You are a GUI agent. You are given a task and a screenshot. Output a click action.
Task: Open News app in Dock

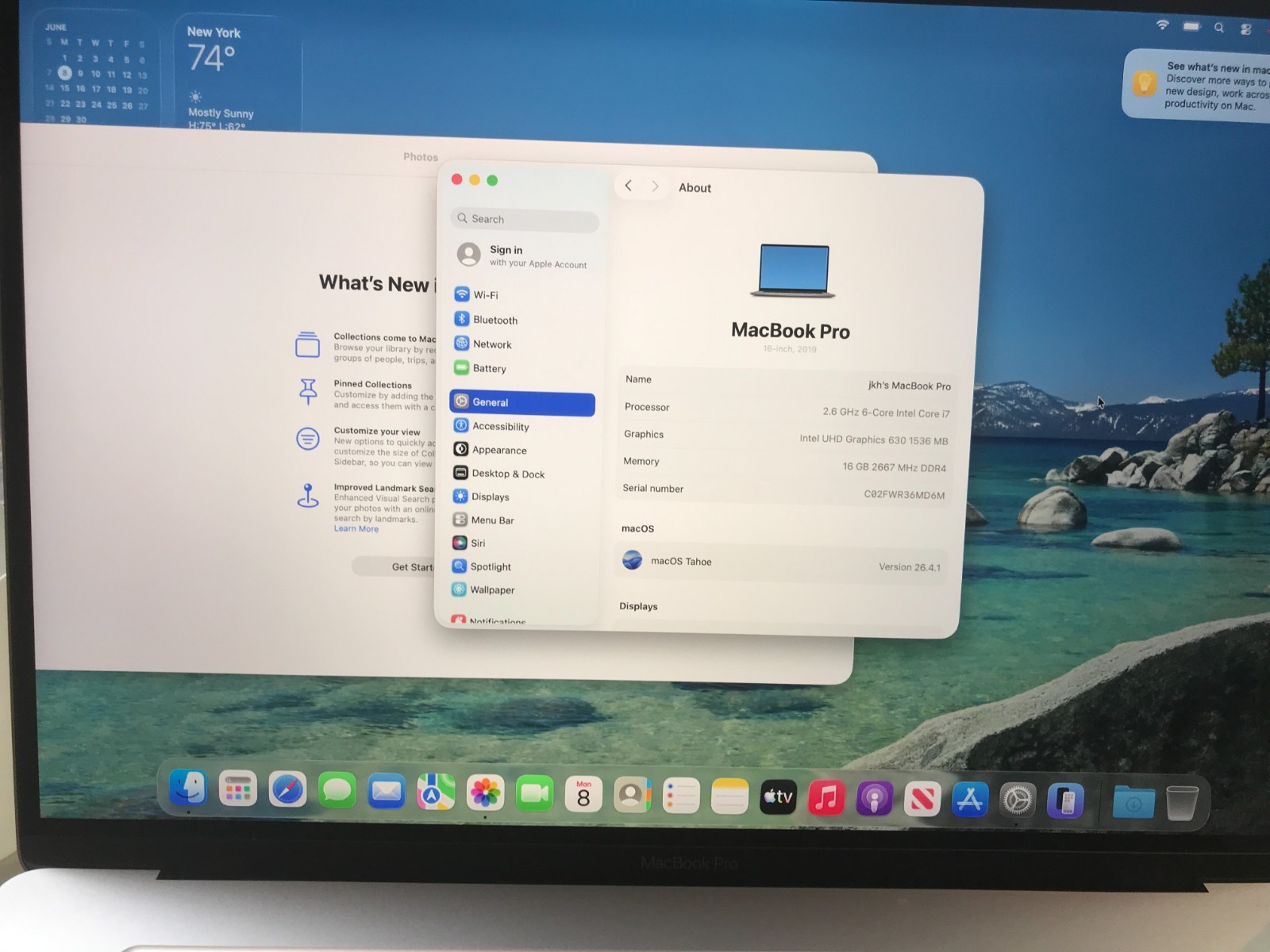click(x=922, y=800)
